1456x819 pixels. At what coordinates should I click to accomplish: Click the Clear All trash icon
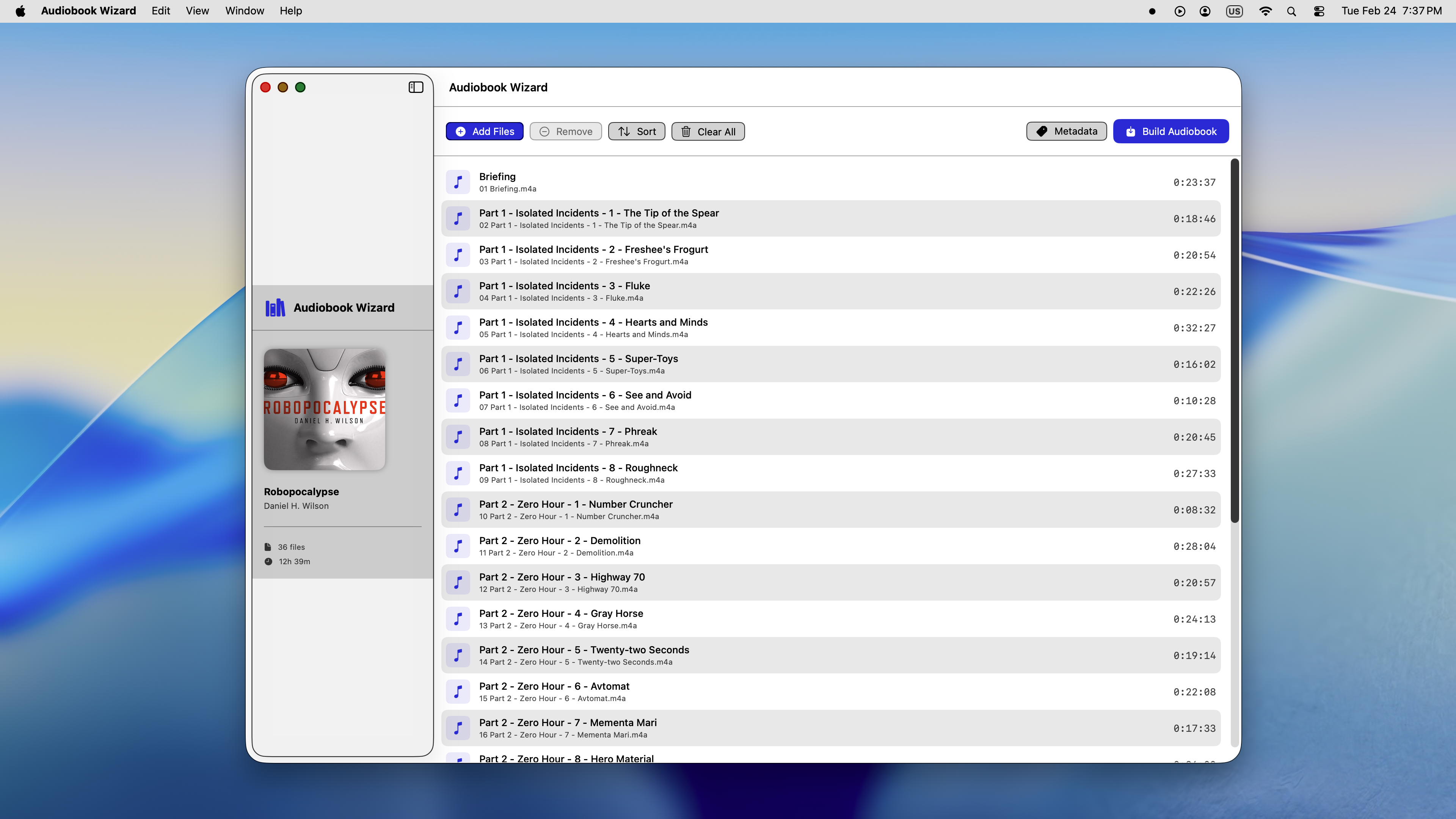(x=686, y=131)
